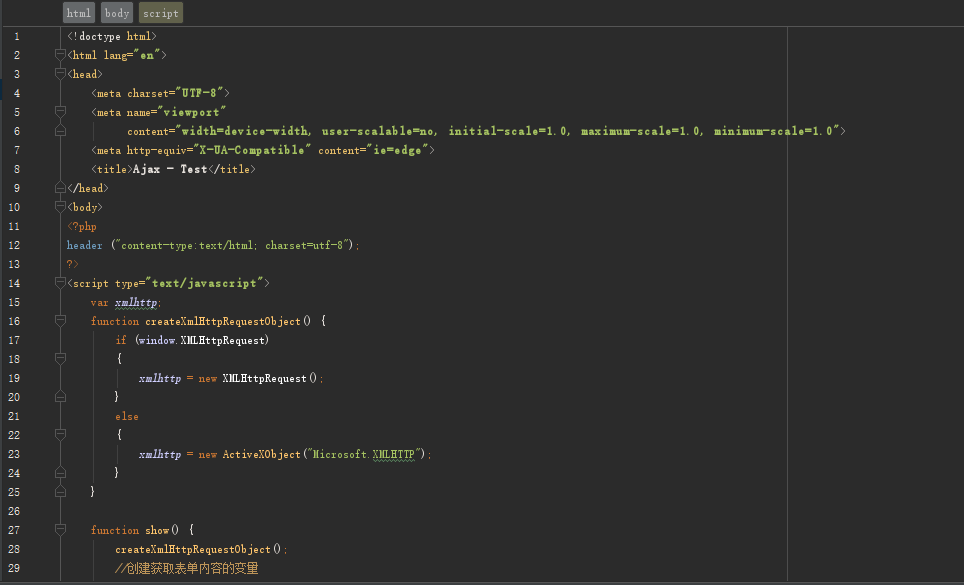Collapse the html tag fold on line 2
964x585 pixels.
coord(60,55)
